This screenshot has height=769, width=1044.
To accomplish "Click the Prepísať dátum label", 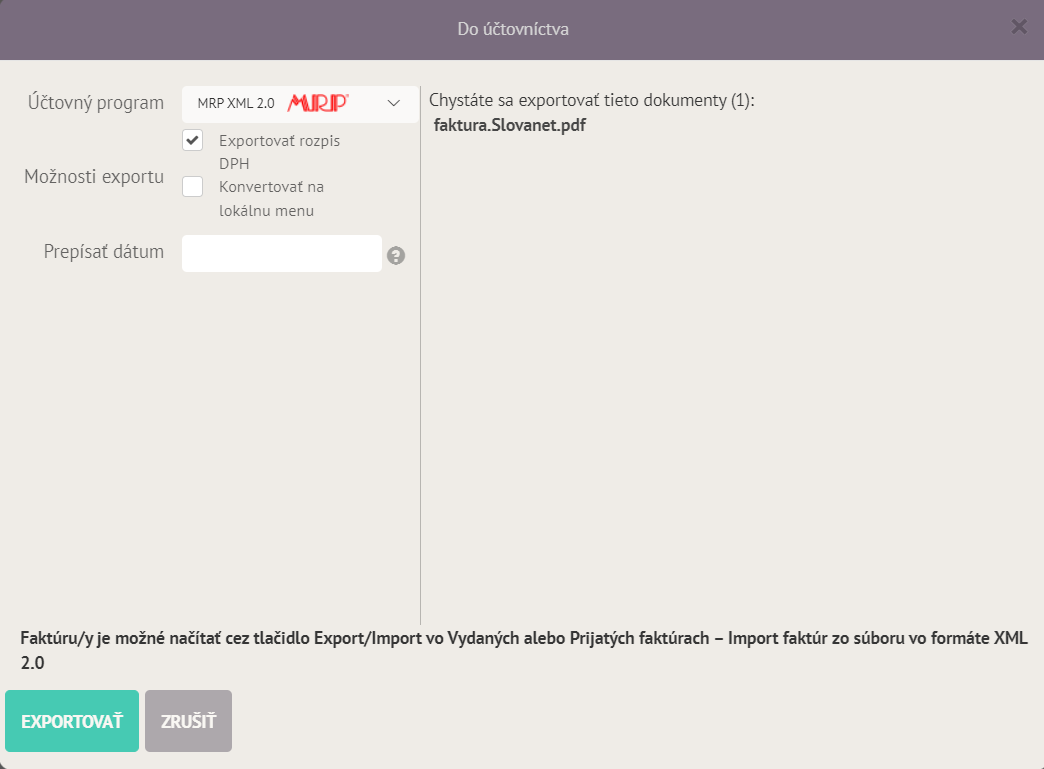I will 104,252.
